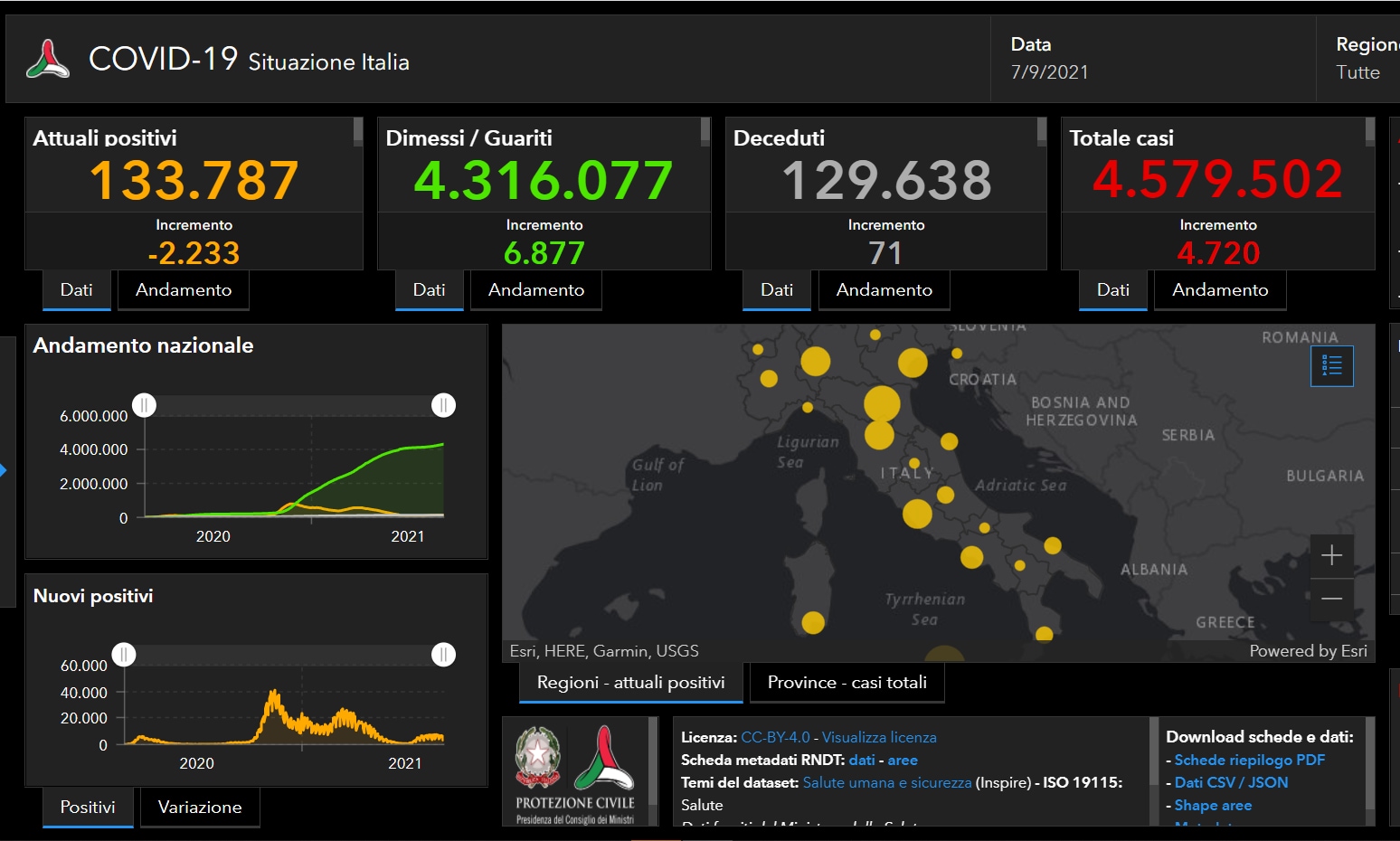This screenshot has height=841, width=1400.
Task: Zoom in on the Italy map
Action: 1331,555
